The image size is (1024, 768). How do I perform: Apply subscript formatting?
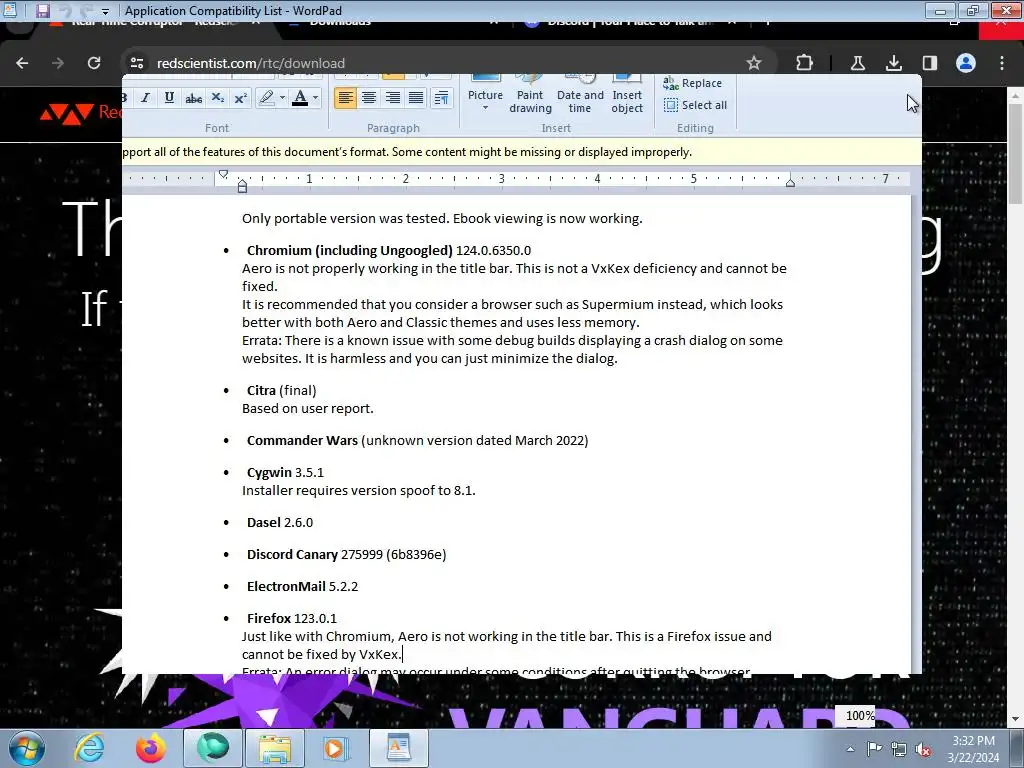pos(217,98)
